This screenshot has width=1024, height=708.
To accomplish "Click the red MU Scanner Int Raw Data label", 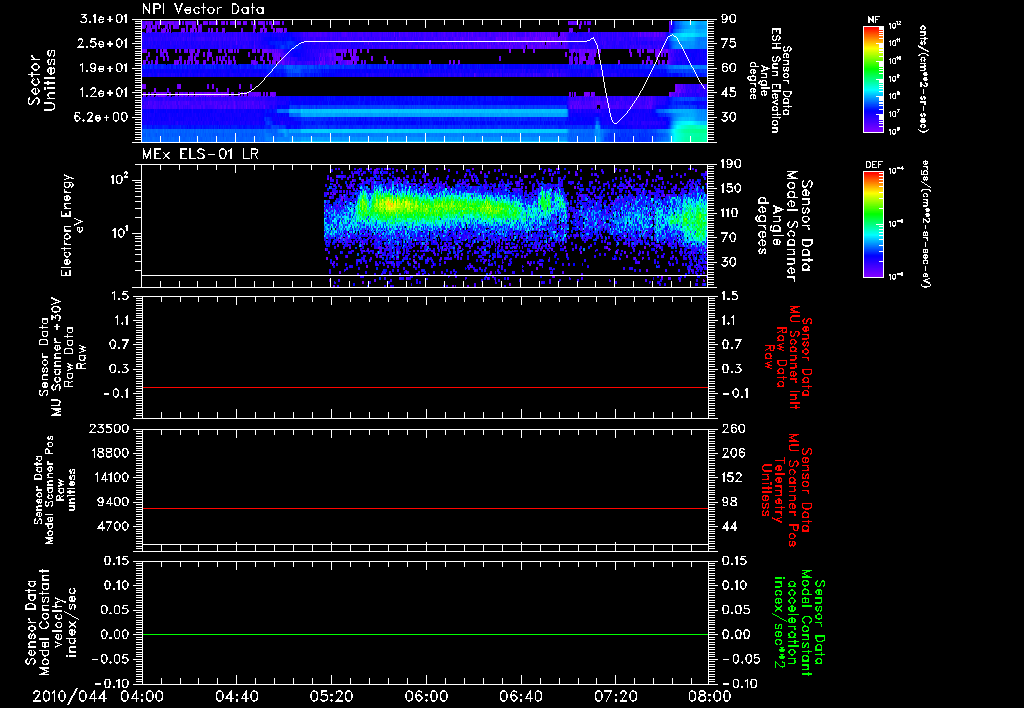I will coord(788,358).
